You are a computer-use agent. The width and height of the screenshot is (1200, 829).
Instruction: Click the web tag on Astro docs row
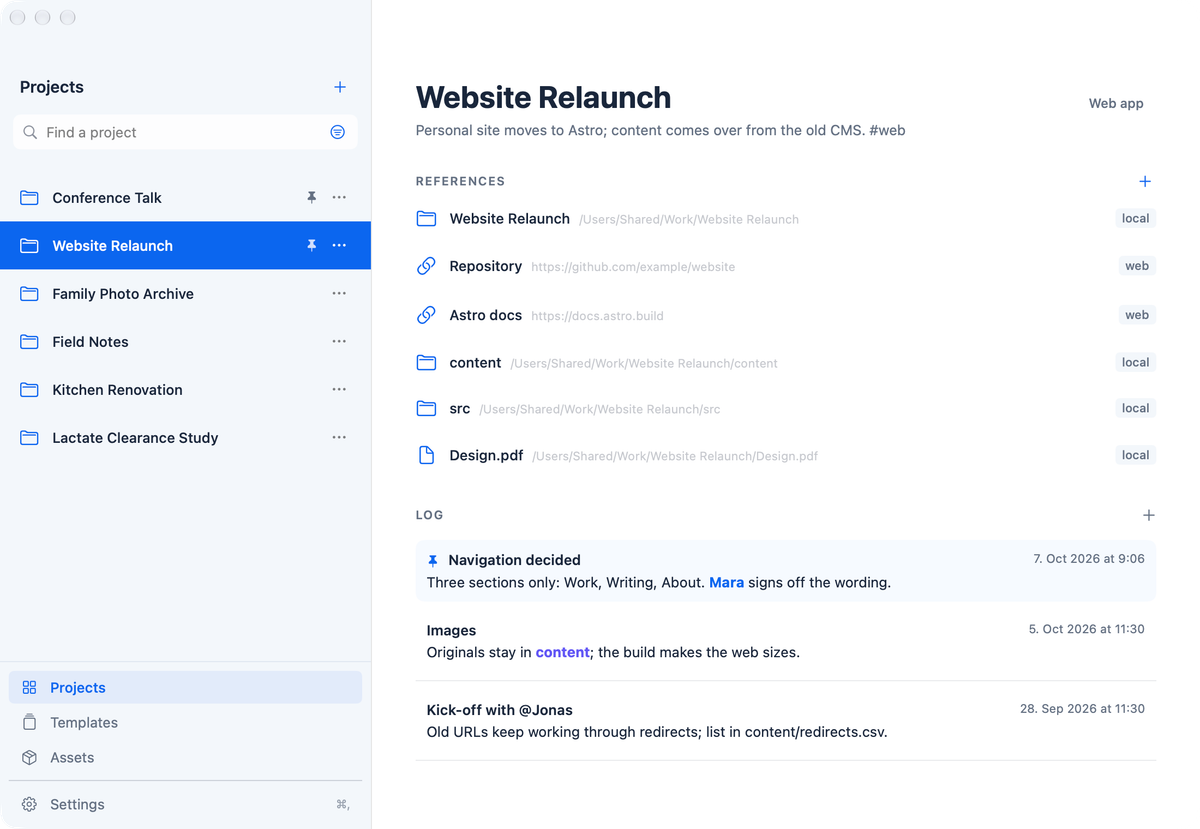point(1137,315)
